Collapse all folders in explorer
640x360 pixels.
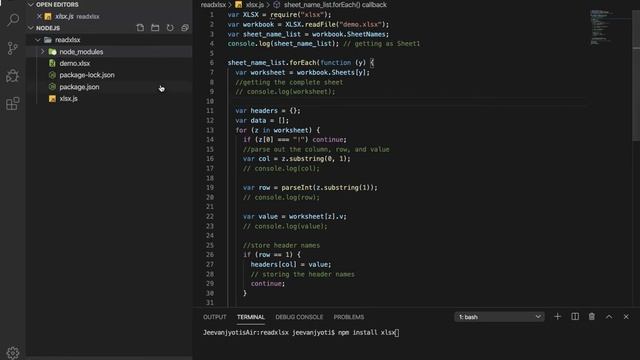185,28
